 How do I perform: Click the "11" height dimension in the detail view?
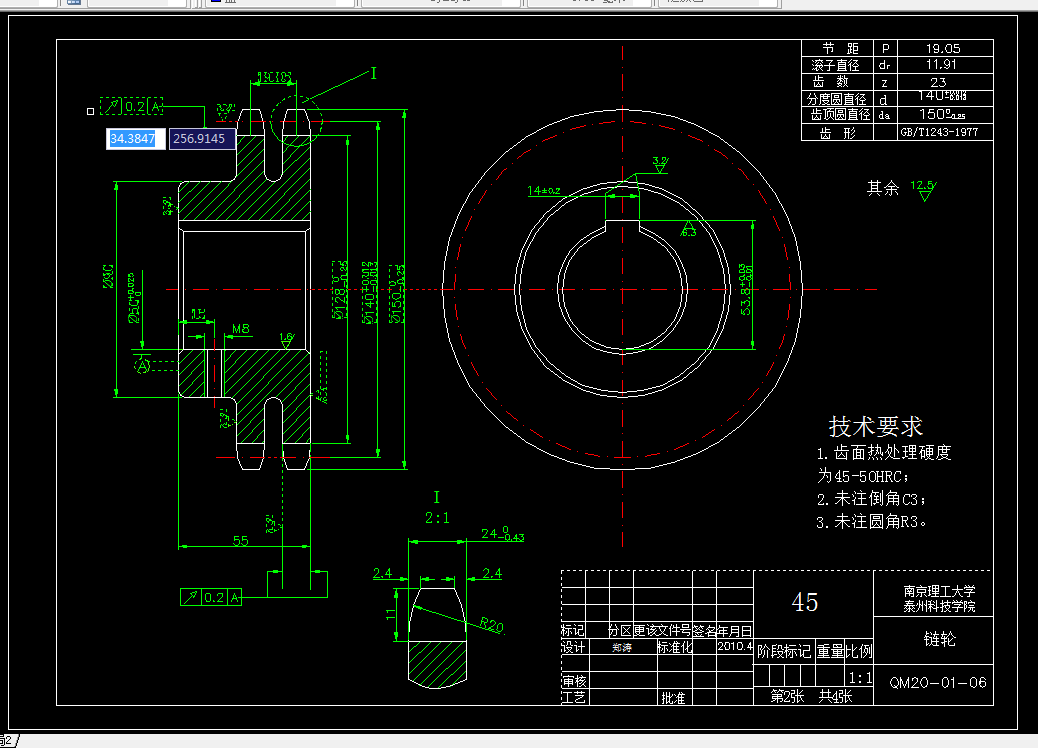click(x=391, y=614)
